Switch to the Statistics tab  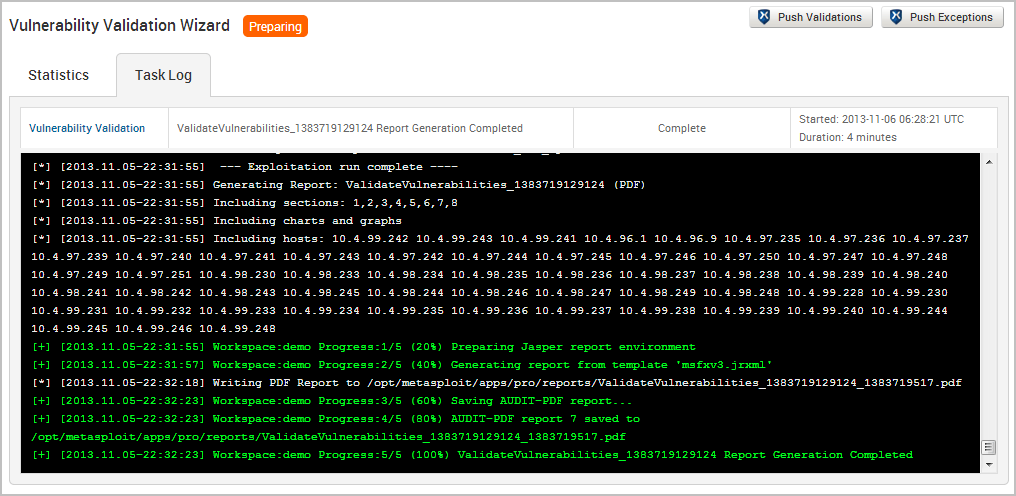pyautogui.click(x=58, y=75)
